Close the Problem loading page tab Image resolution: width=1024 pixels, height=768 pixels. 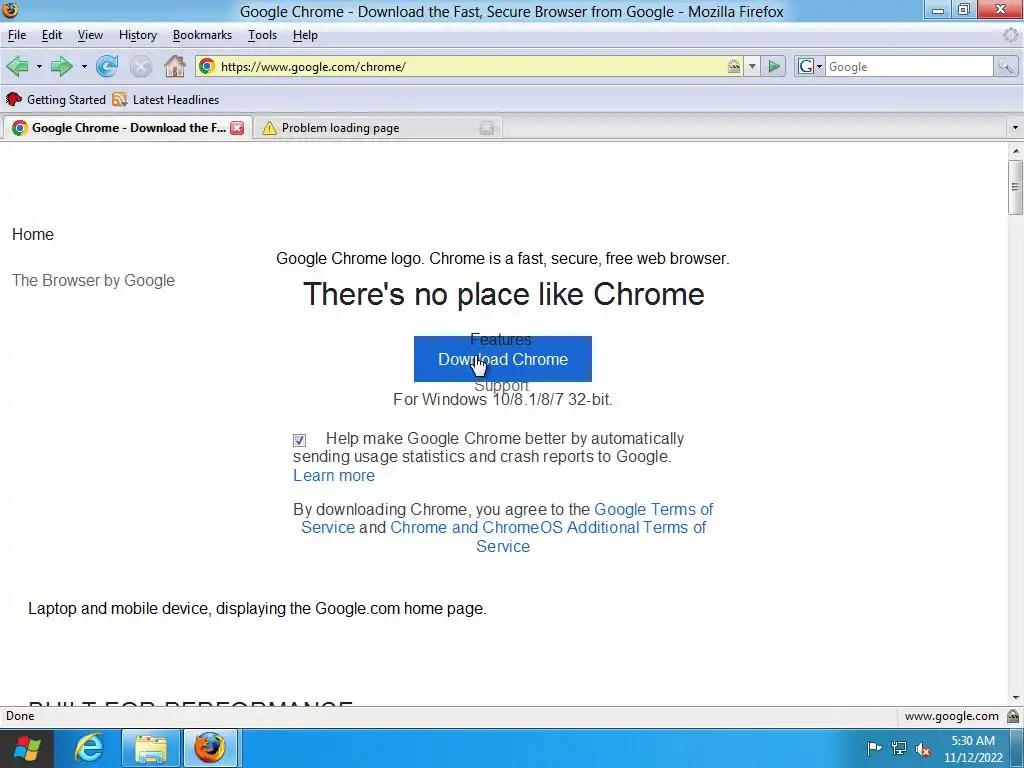coord(487,128)
